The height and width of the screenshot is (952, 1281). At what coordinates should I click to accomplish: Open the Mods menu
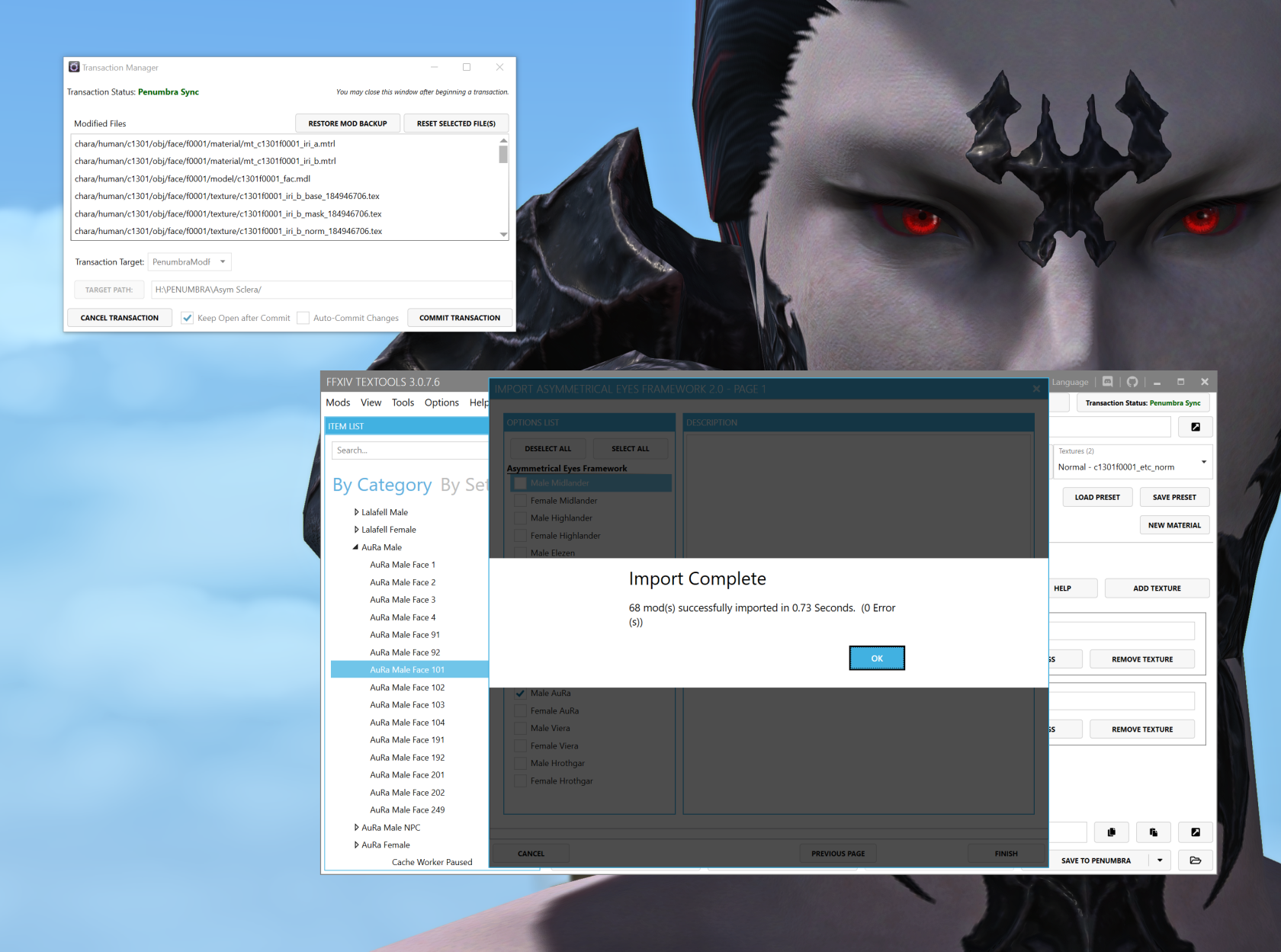[338, 402]
